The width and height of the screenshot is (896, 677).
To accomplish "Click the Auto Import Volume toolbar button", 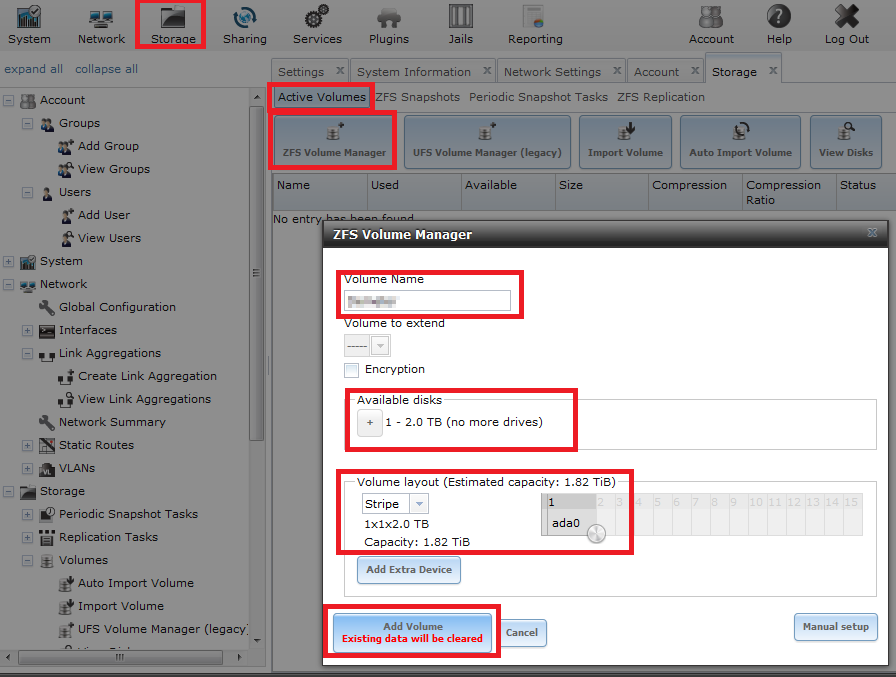I will (x=741, y=142).
